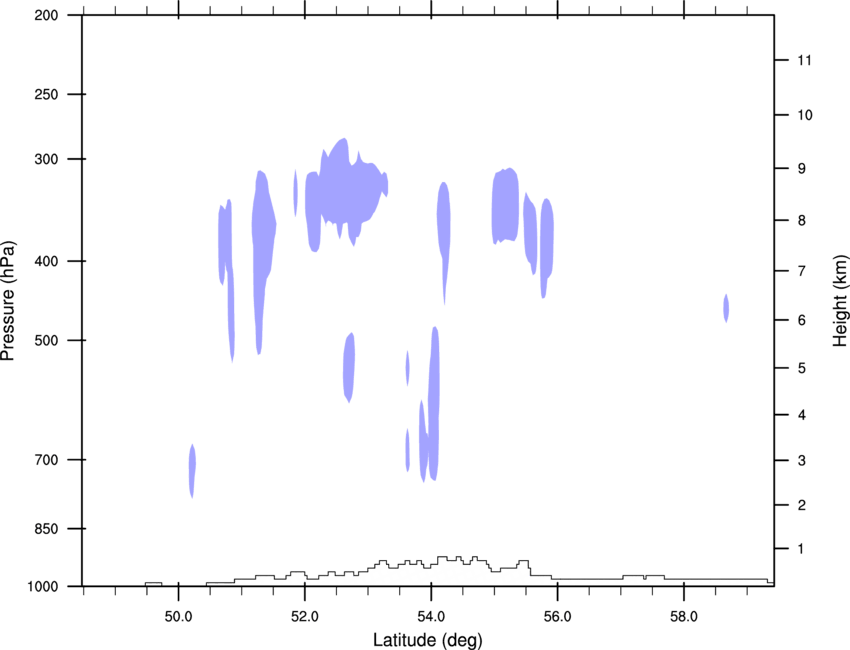Click the 'Pressure (hPa)' axis title

tap(8, 301)
